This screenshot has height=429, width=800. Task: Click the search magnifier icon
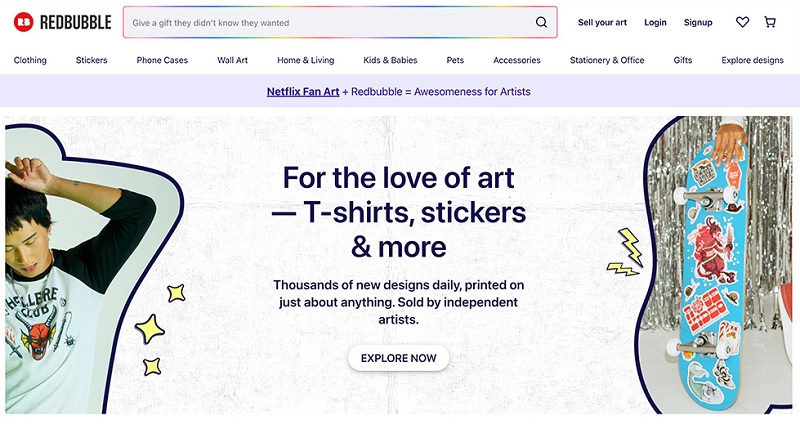541,22
